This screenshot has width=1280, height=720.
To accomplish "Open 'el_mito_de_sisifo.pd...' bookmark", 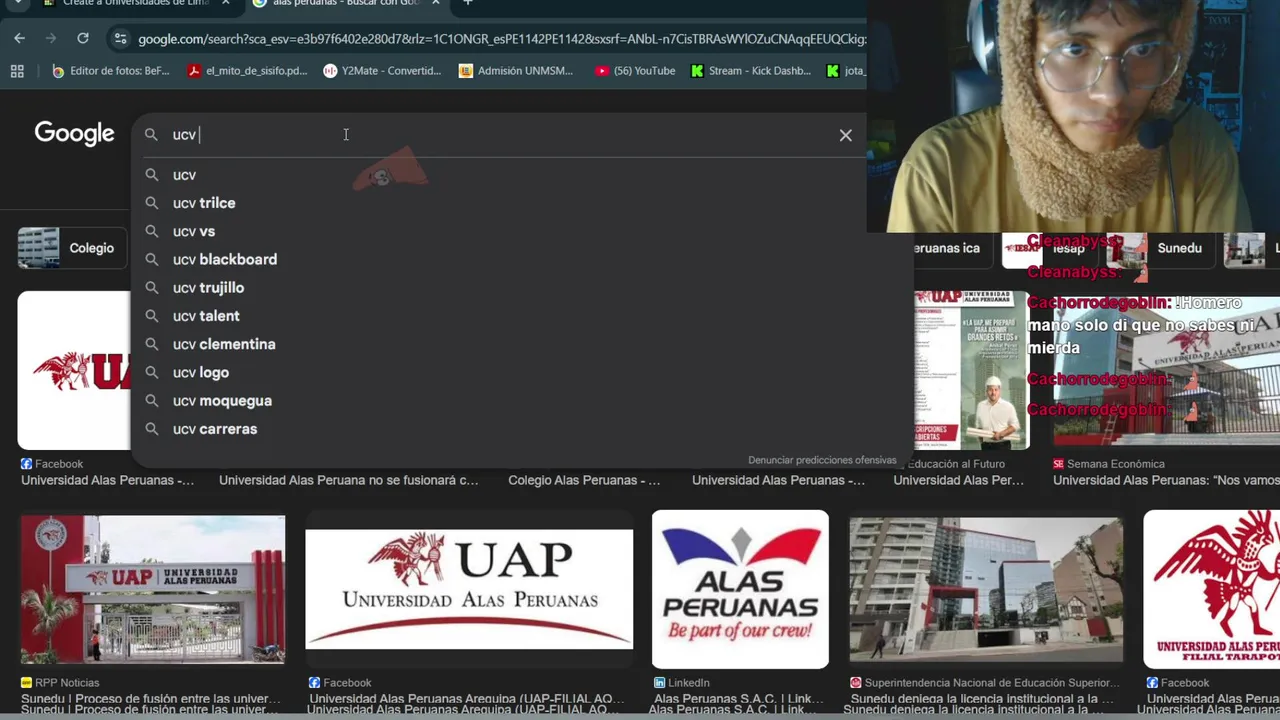I will [x=248, y=71].
